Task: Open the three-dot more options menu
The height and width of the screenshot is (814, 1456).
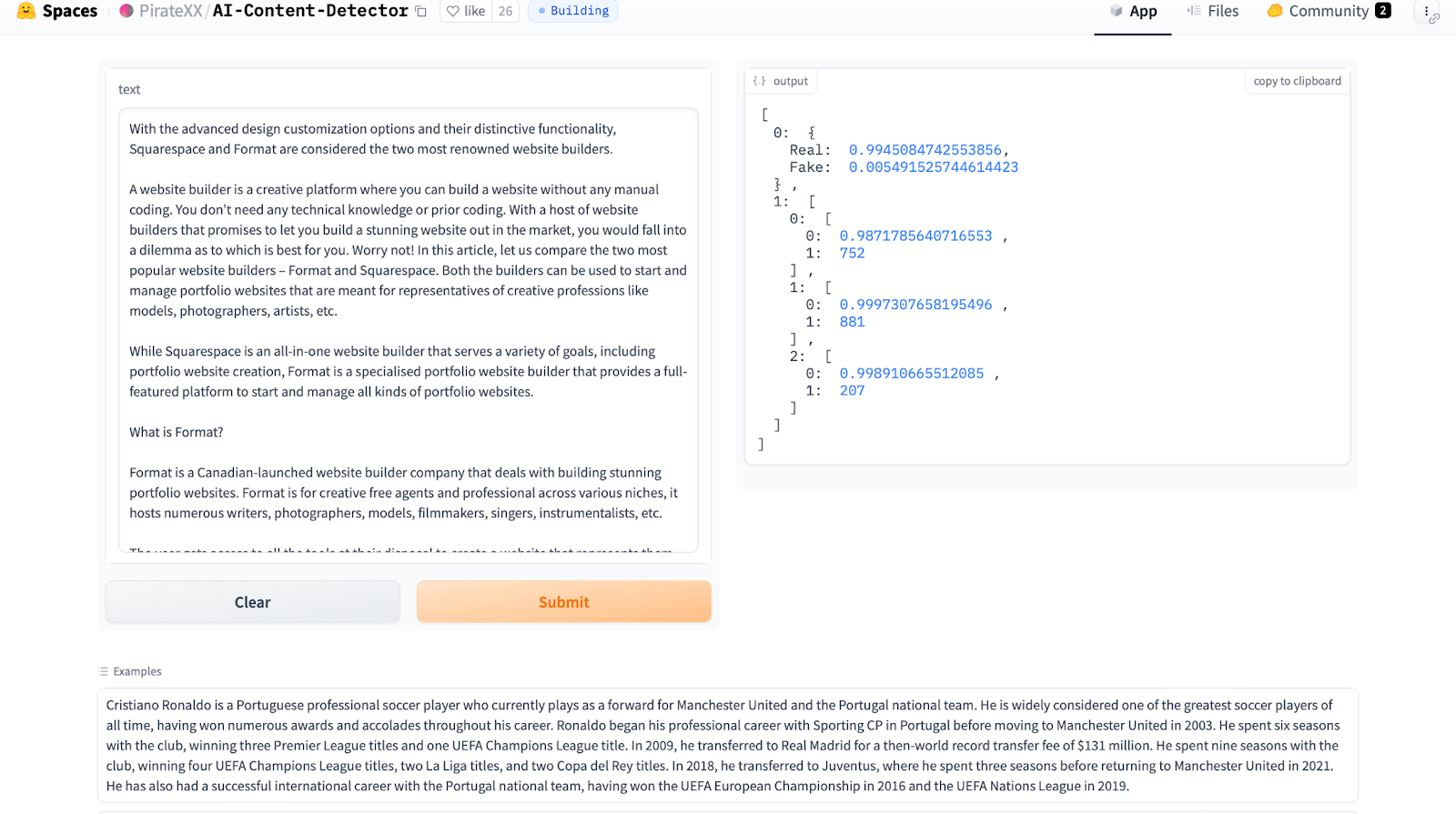Action: 1427,11
